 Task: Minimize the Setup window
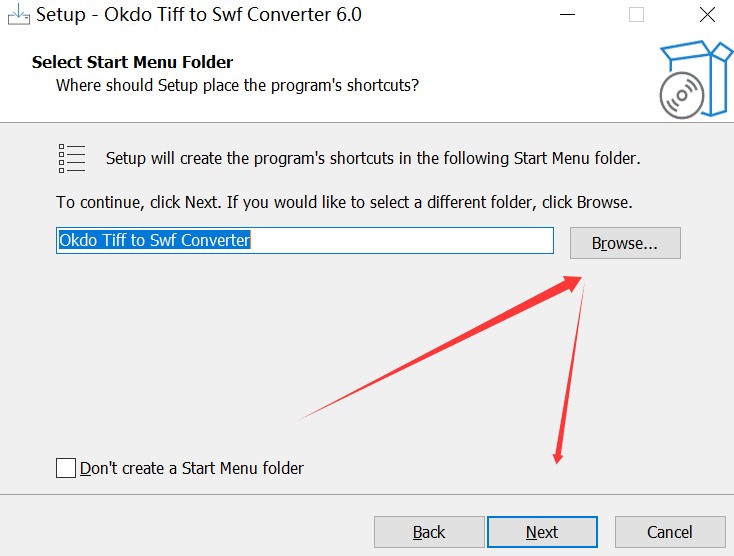(x=567, y=15)
